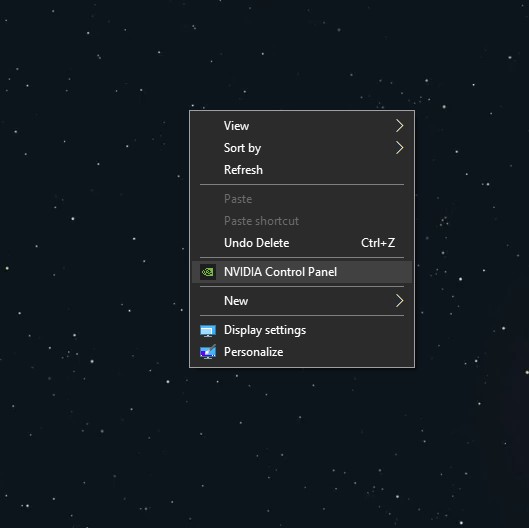Open NVIDIA Control Panel from menu
This screenshot has height=528, width=529.
click(302, 272)
